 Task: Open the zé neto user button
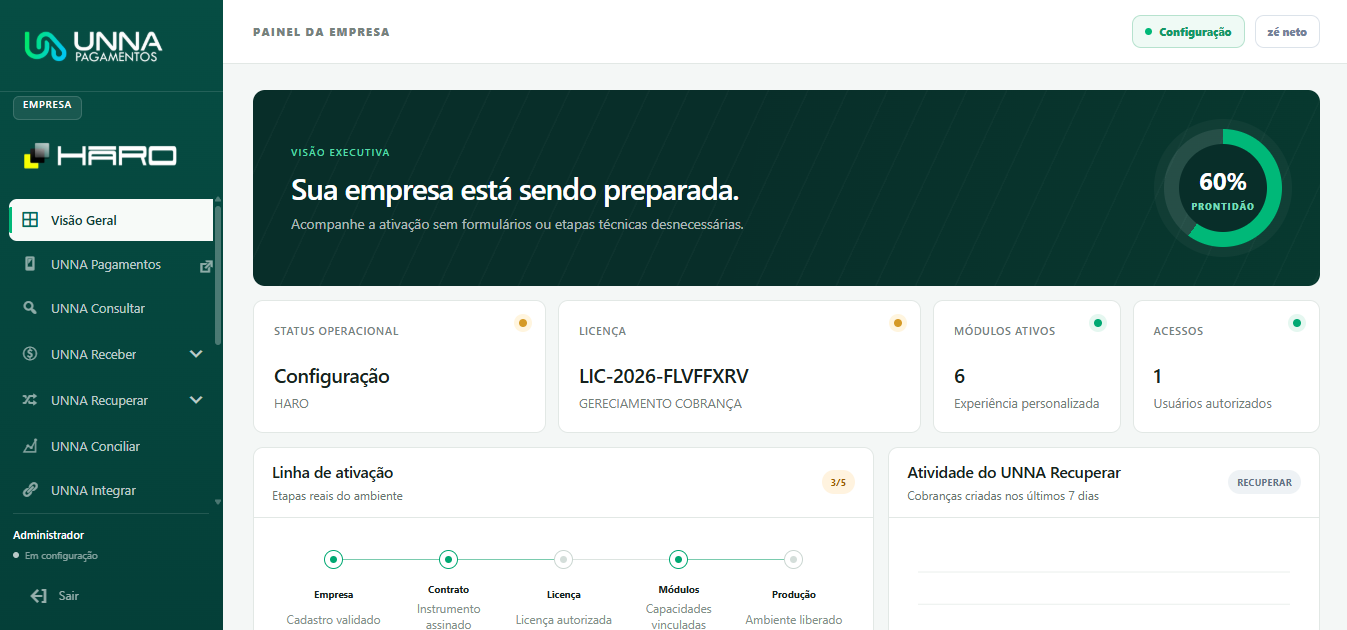point(1287,32)
